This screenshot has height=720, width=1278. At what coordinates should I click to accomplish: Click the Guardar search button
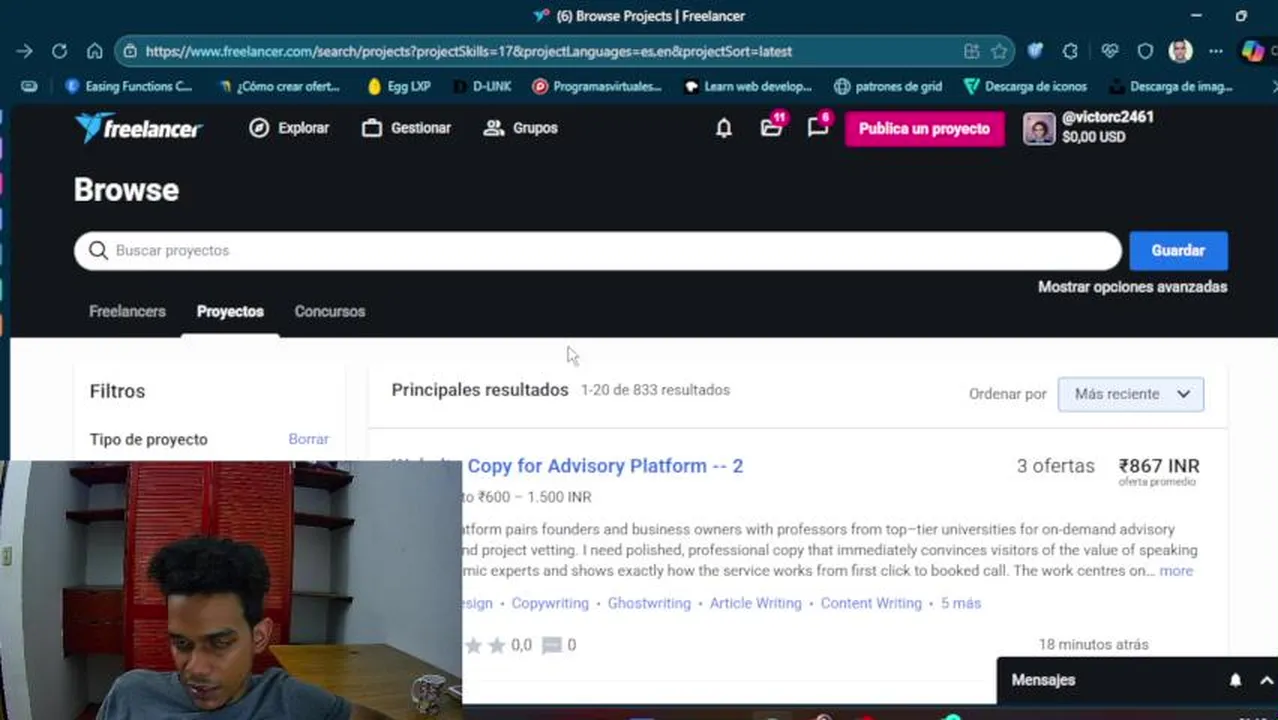click(x=1178, y=250)
